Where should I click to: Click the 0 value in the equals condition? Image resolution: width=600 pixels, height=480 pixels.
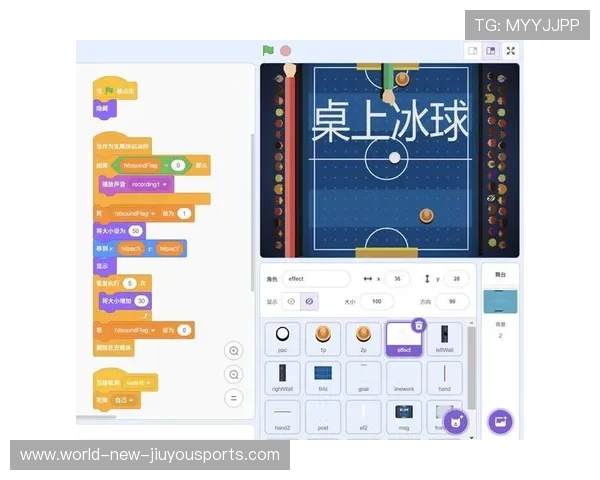click(x=178, y=165)
